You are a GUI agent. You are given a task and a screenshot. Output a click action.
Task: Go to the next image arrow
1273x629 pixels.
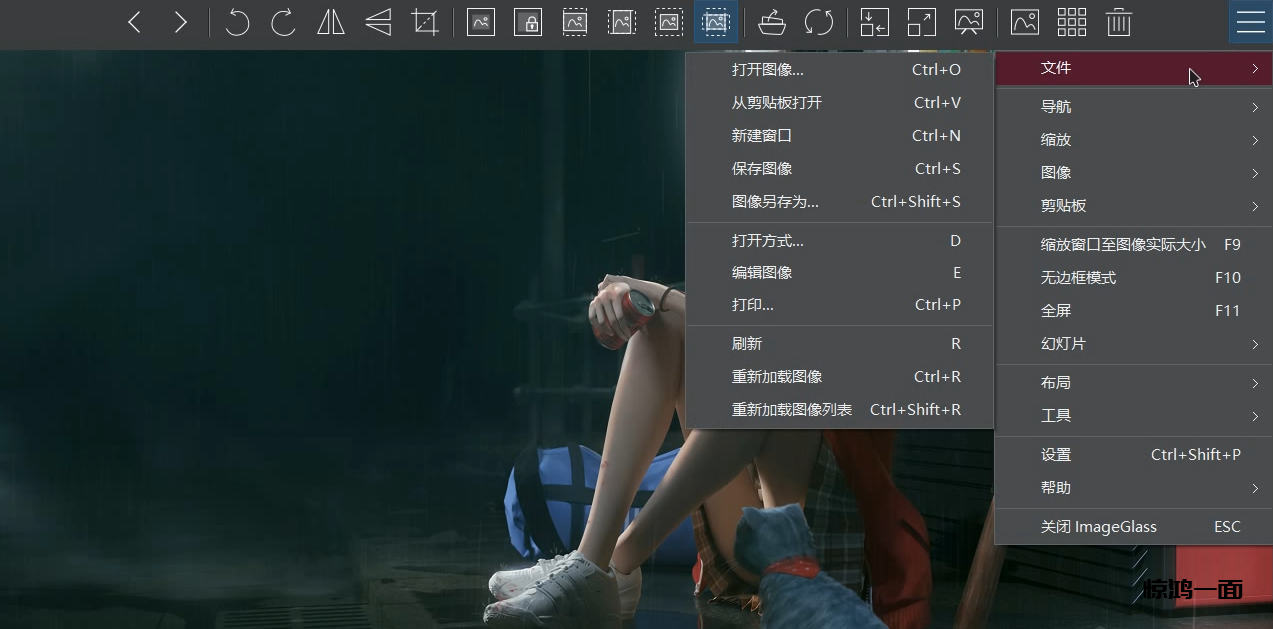pos(180,22)
